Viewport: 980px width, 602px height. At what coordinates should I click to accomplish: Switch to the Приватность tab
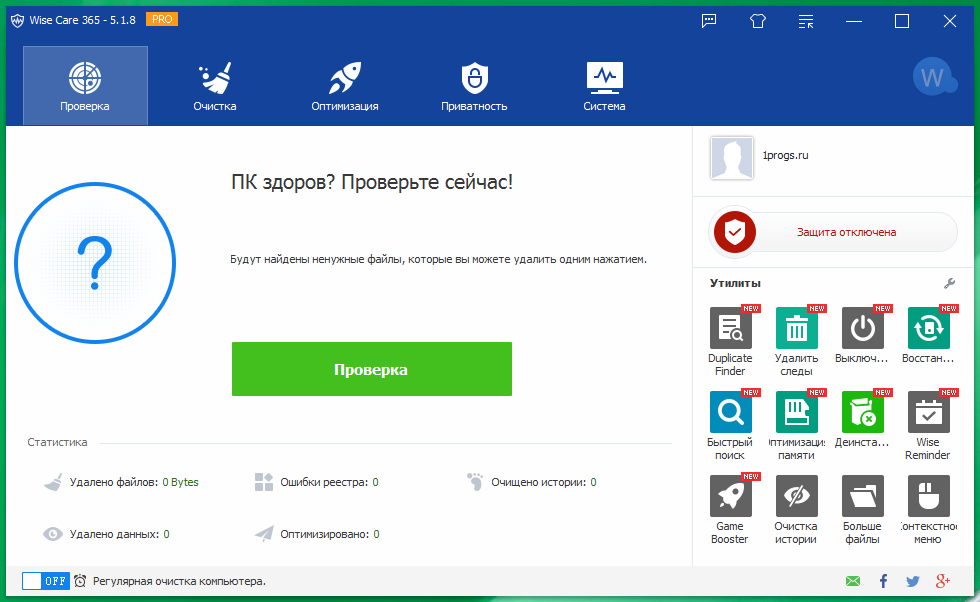pyautogui.click(x=474, y=85)
